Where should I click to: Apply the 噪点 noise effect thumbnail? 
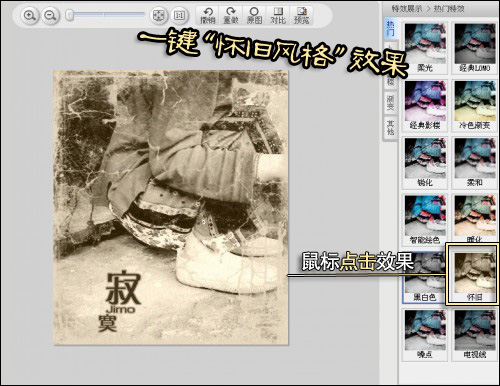[x=425, y=335]
